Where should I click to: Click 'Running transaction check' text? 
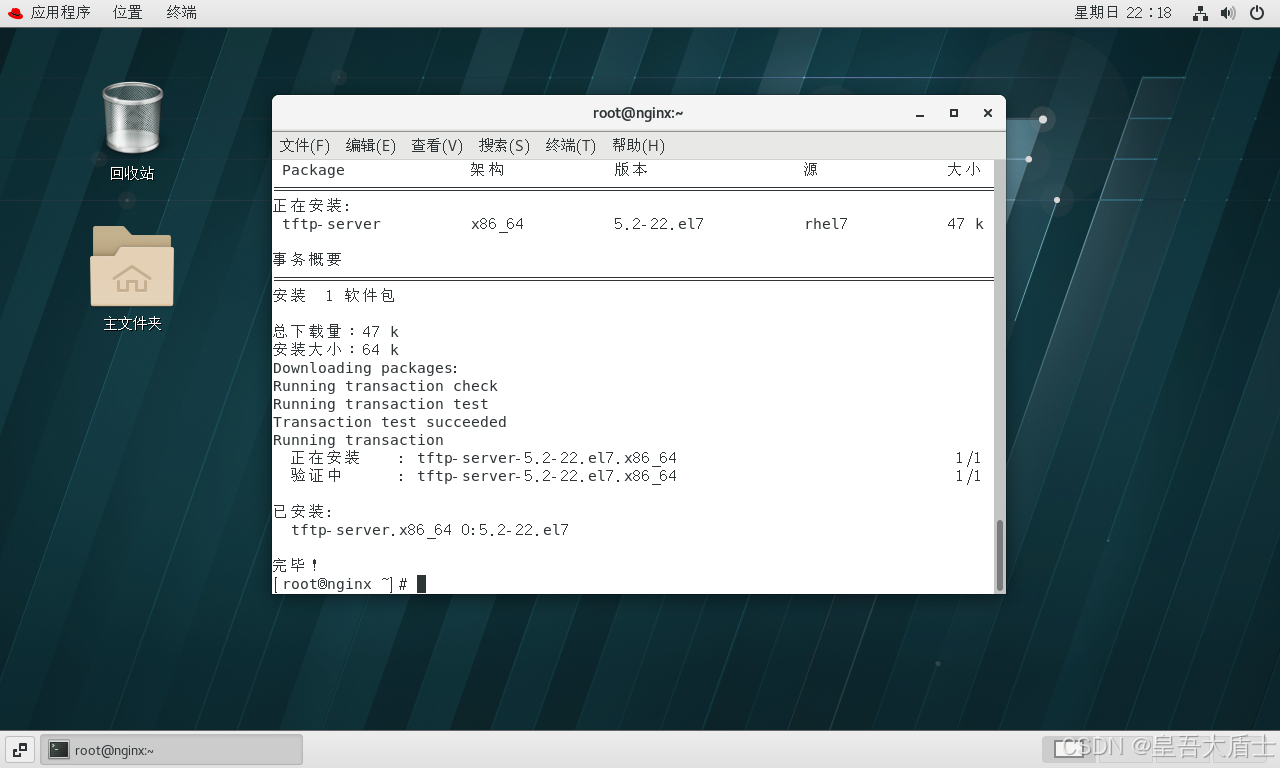[385, 386]
